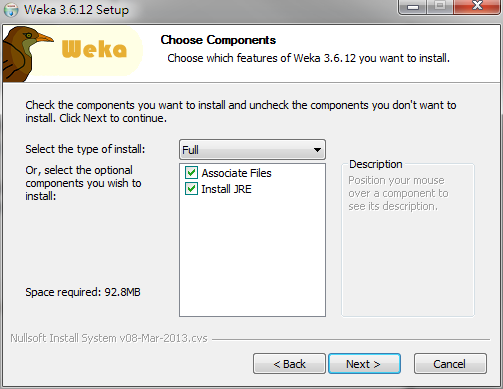Click the Choose Components header title
This screenshot has width=503, height=389.
pyautogui.click(x=218, y=40)
